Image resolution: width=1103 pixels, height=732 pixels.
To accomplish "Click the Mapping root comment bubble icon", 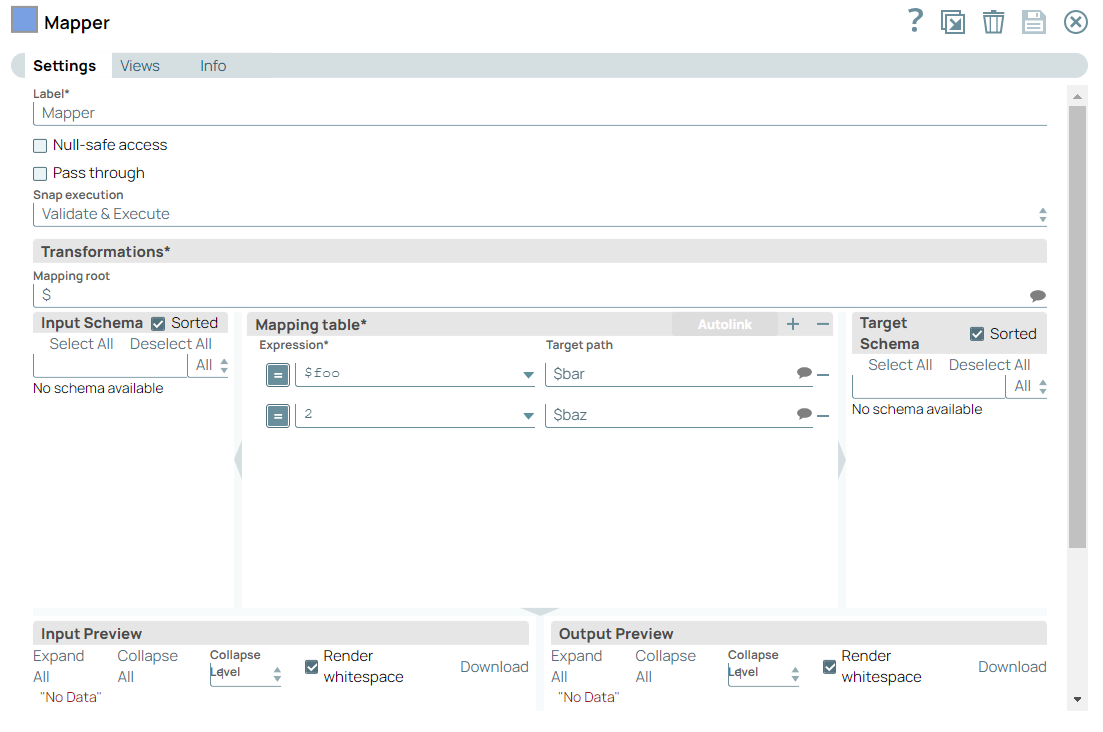I will coord(1038,296).
